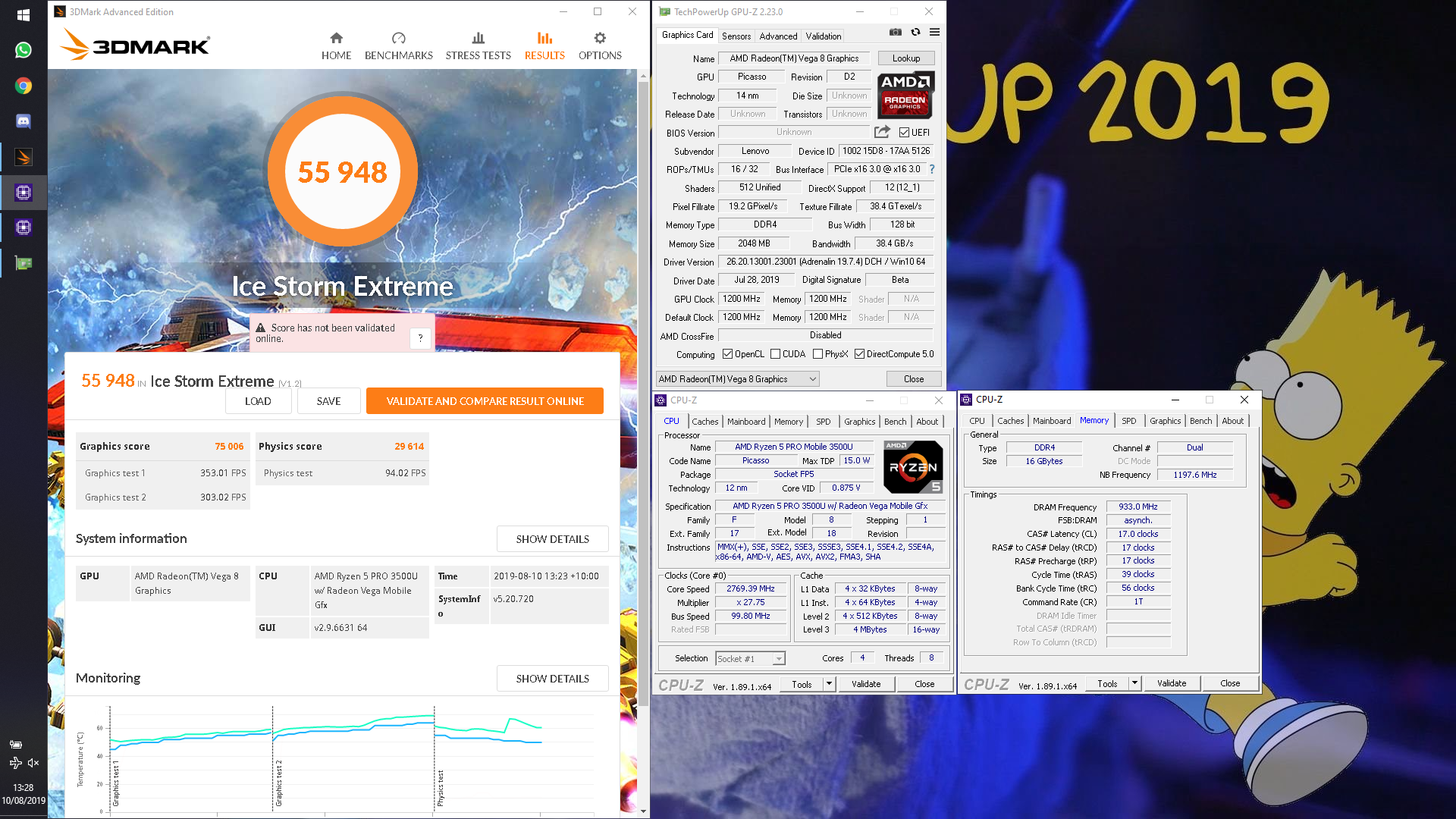The width and height of the screenshot is (1456, 819).
Task: Open Bench tab in right CPU-Z window
Action: pyautogui.click(x=1200, y=421)
